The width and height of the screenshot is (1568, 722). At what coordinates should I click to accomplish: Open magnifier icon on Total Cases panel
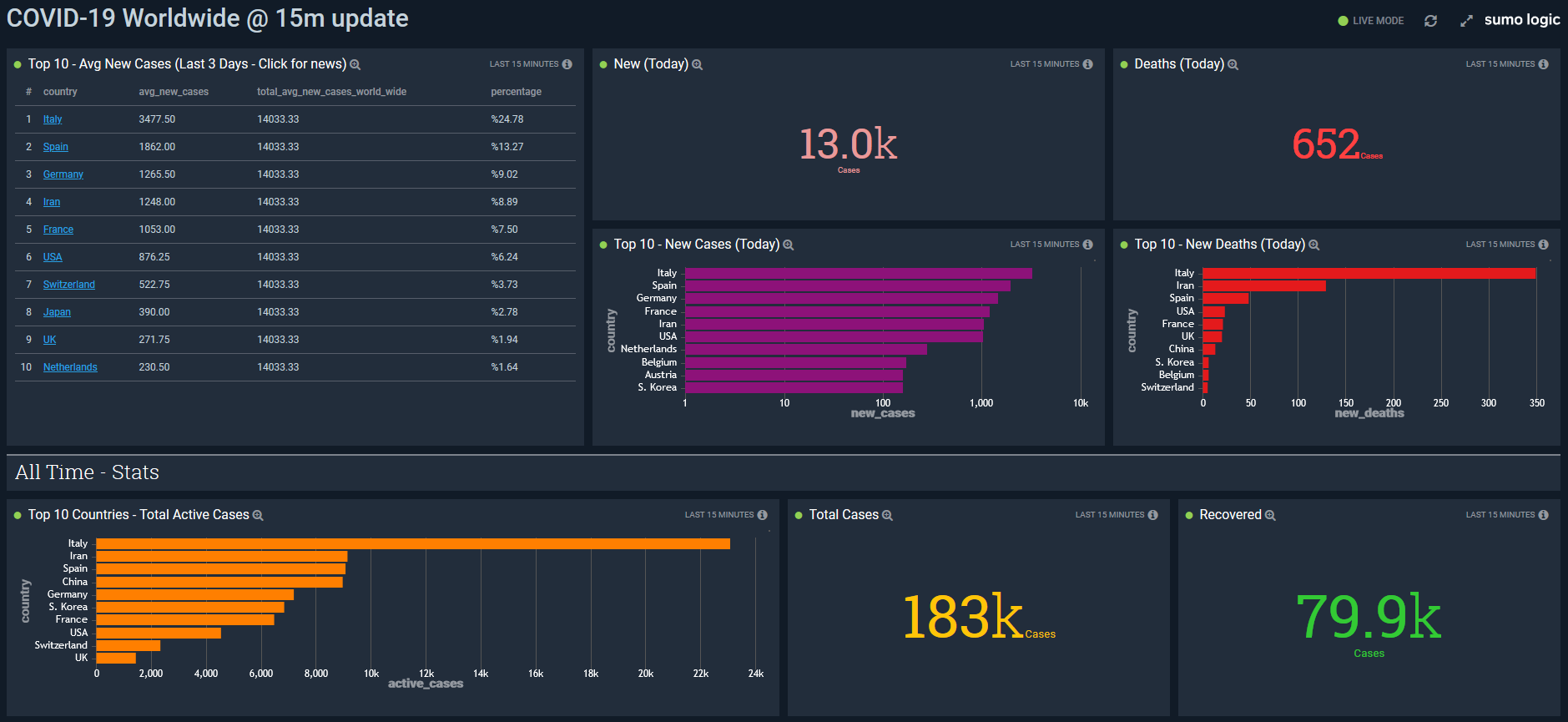coord(887,516)
